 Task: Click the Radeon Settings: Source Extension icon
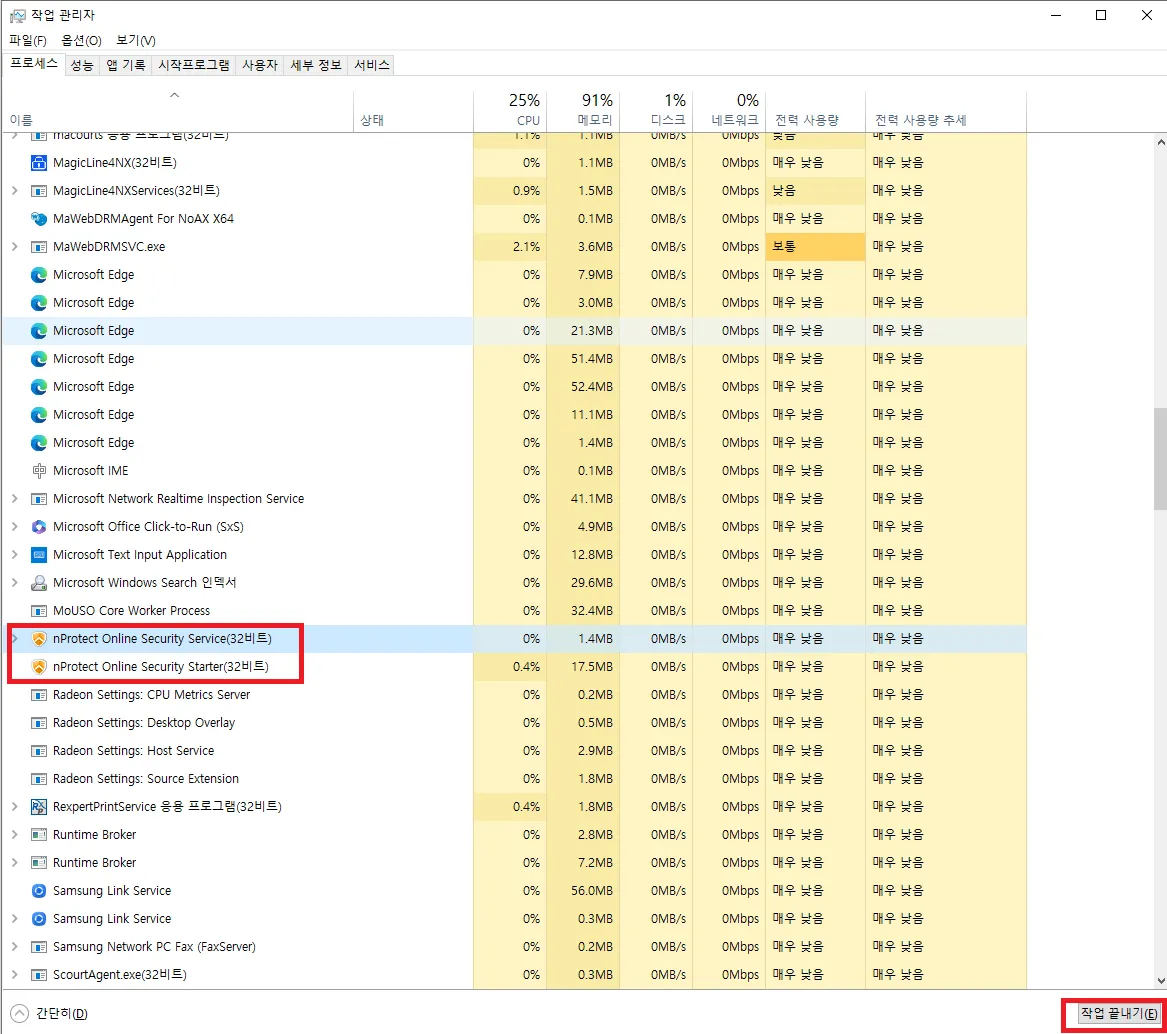pyautogui.click(x=39, y=779)
